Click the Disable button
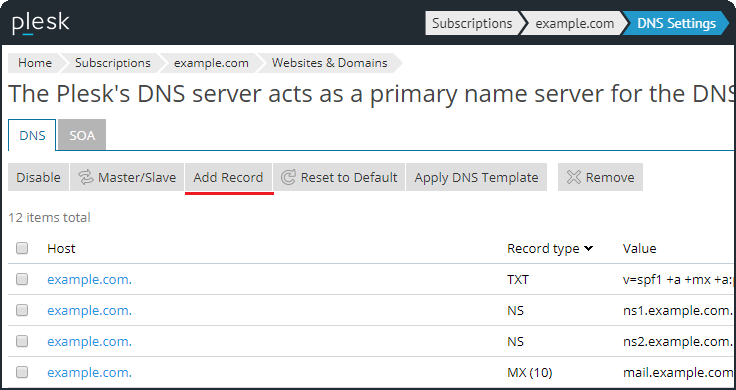The image size is (736, 390). [38, 177]
